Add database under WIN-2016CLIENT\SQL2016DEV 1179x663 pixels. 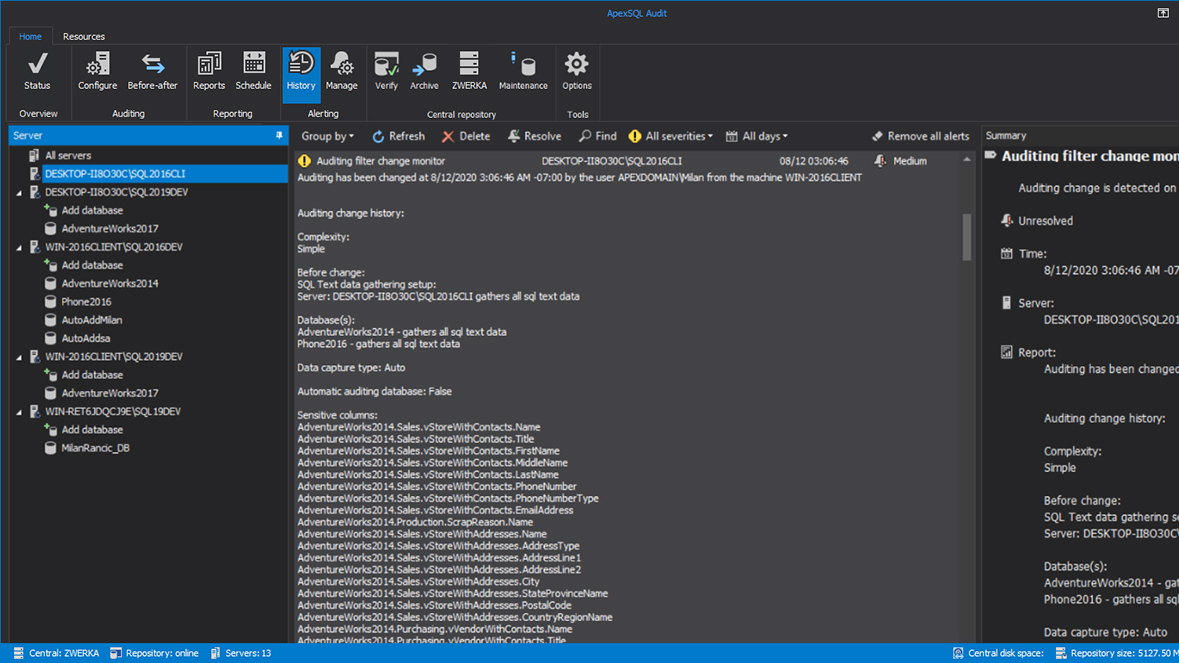point(92,265)
